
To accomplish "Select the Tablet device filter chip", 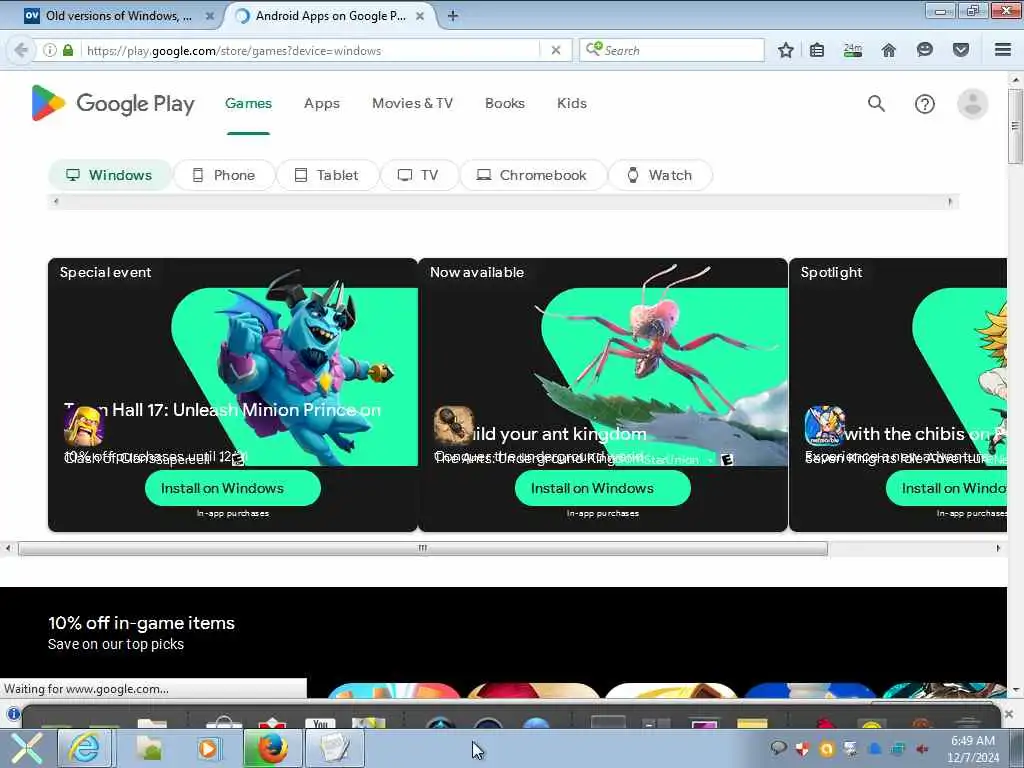I will tap(327, 175).
